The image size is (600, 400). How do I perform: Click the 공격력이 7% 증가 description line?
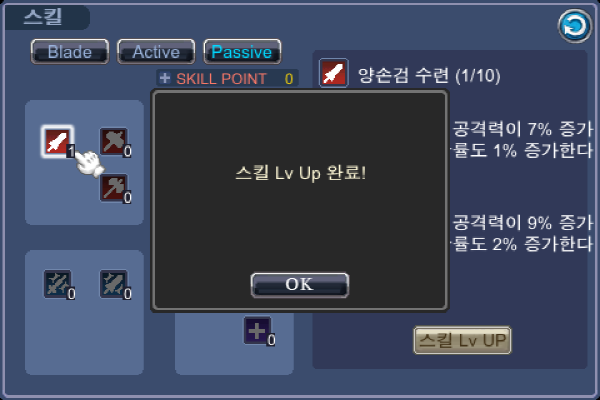(523, 129)
